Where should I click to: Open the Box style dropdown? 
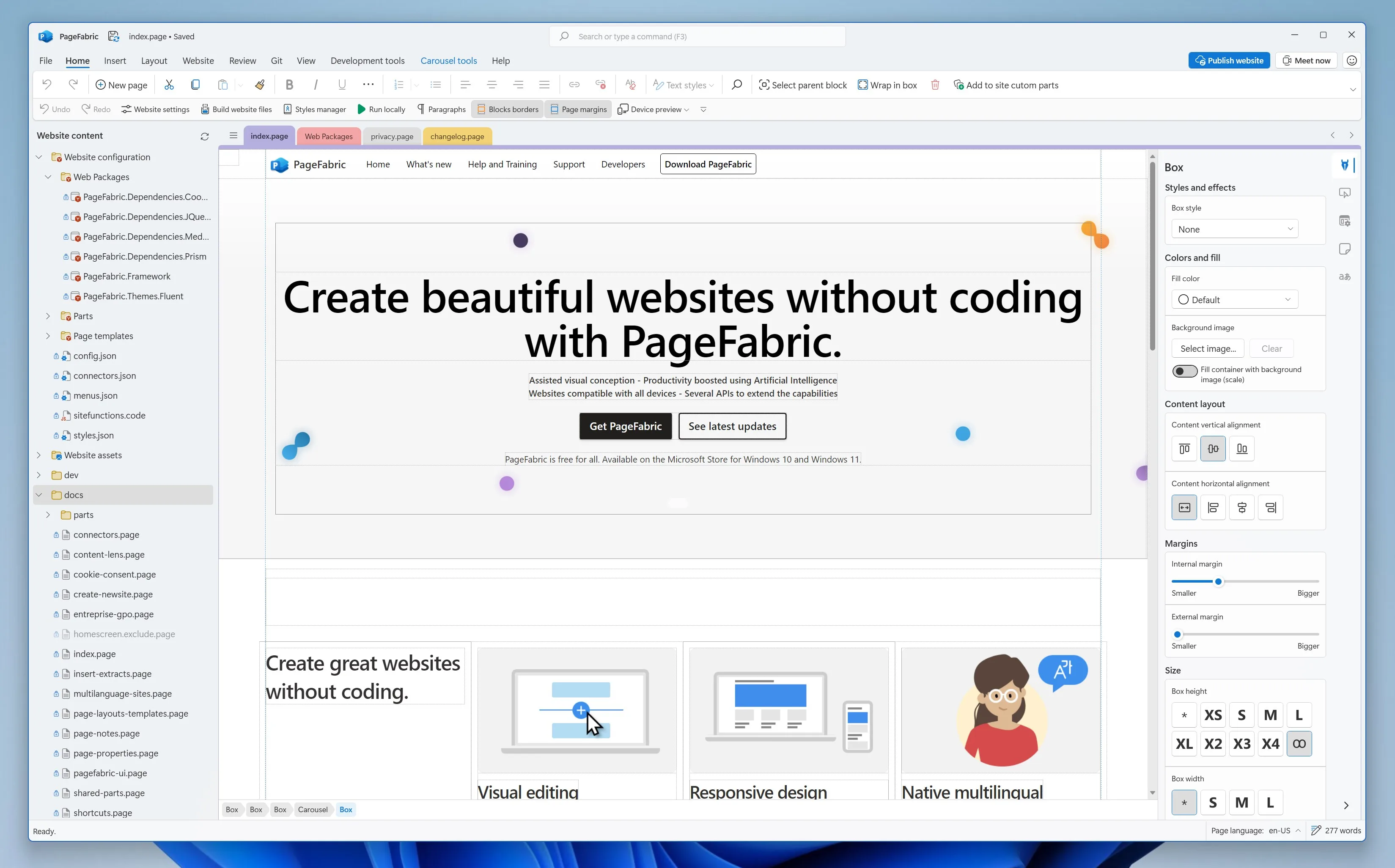tap(1234, 229)
